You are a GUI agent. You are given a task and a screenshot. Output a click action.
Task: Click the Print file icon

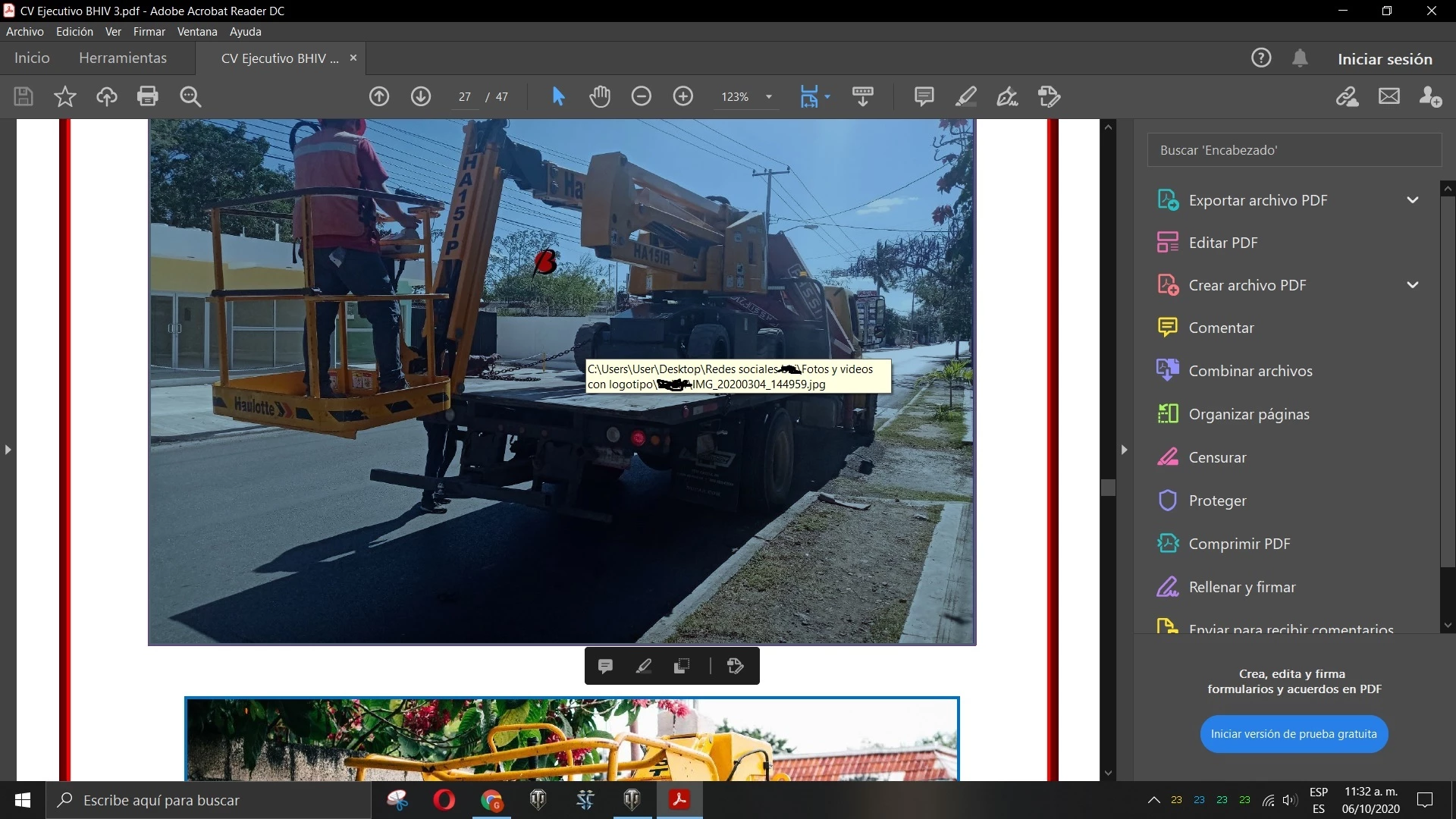coord(147,96)
